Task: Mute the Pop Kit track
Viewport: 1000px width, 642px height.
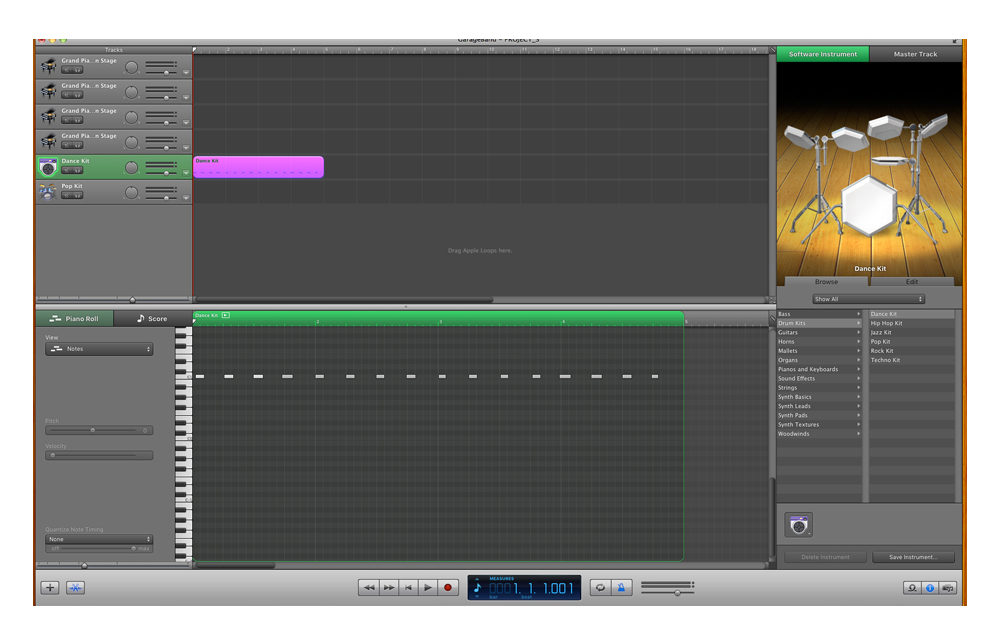Action: click(x=66, y=196)
